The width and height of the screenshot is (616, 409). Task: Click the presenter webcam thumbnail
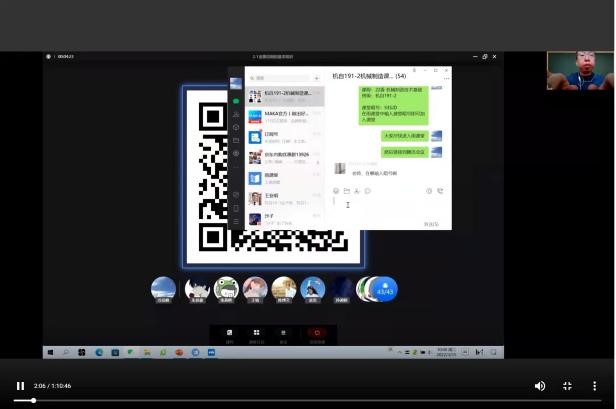(x=580, y=71)
